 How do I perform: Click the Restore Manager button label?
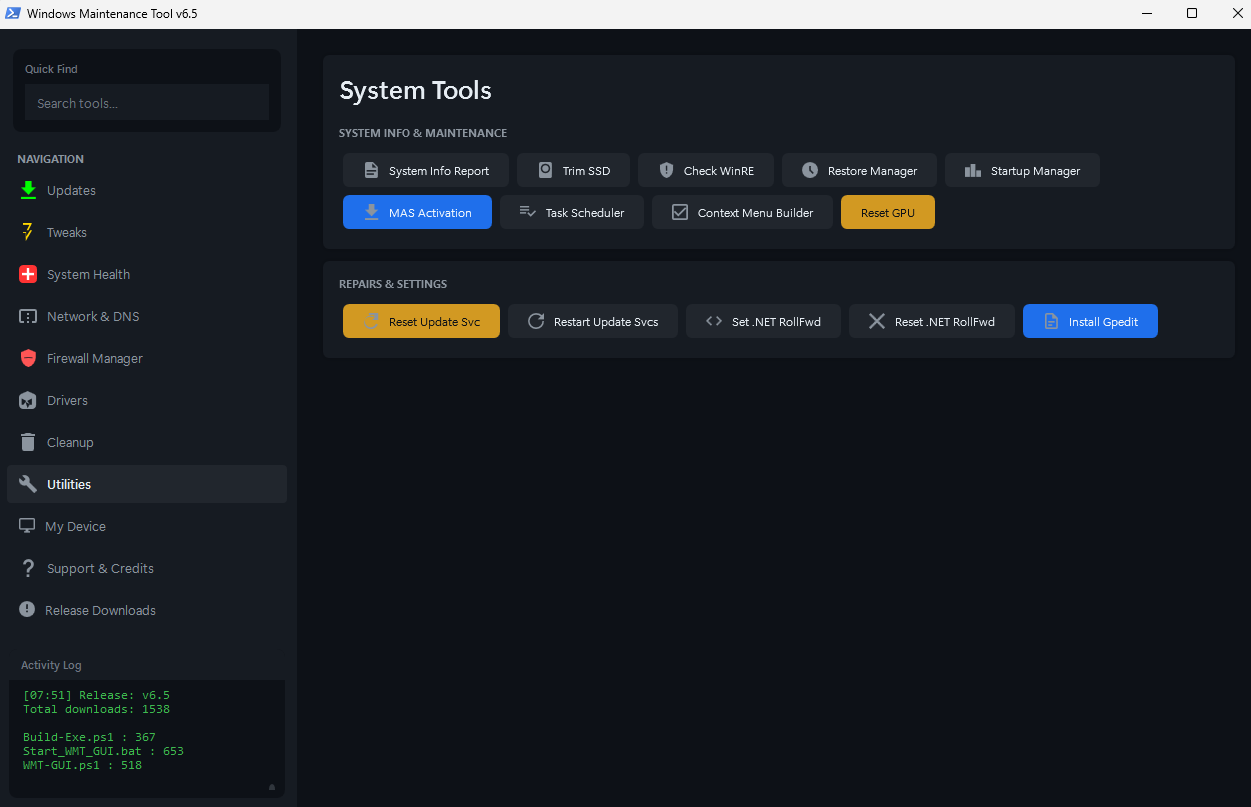pos(872,171)
